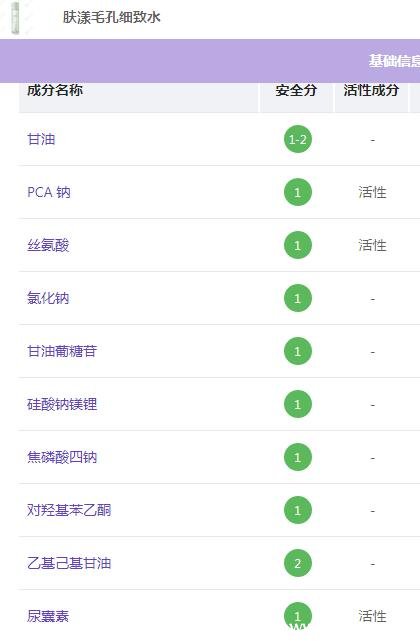Click the product bottle thumbnail image
The height and width of the screenshot is (641, 420).
tap(15, 18)
